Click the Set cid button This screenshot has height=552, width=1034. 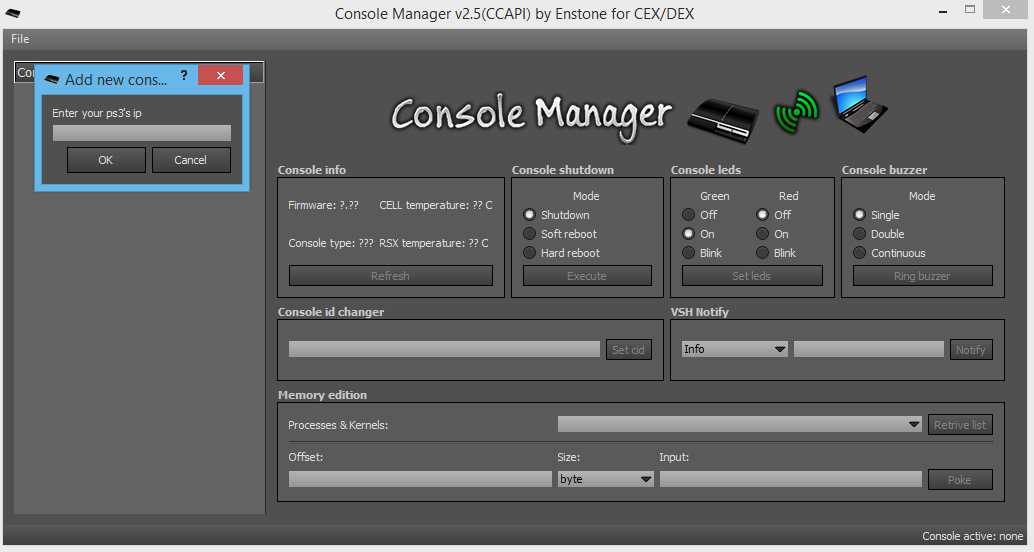[x=628, y=350]
